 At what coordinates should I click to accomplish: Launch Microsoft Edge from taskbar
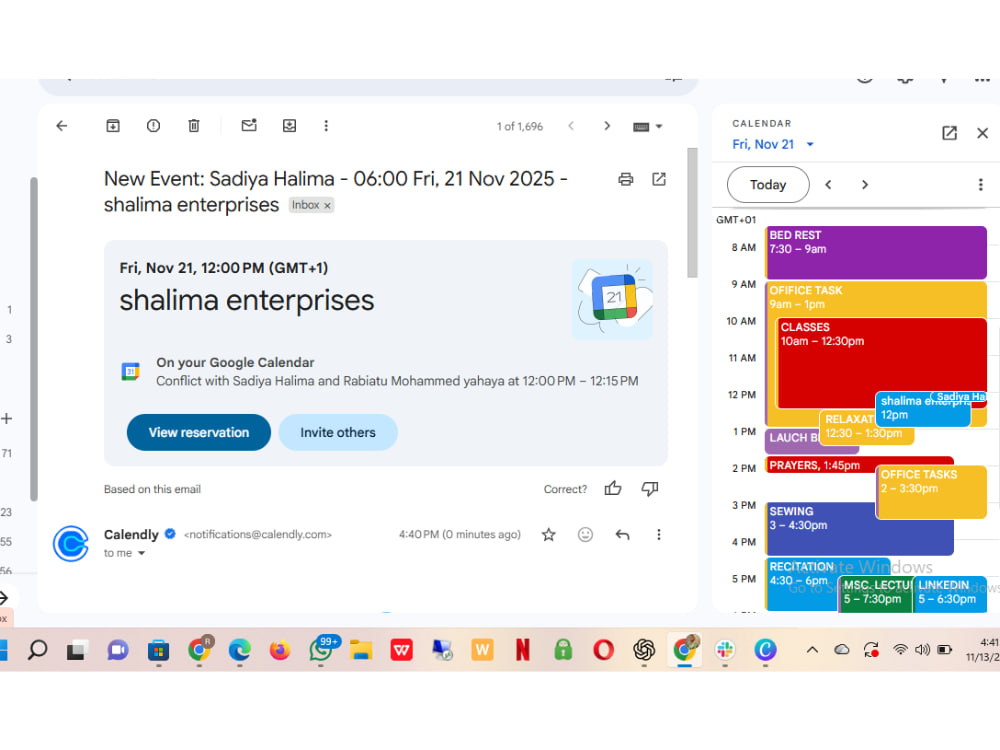pos(240,650)
